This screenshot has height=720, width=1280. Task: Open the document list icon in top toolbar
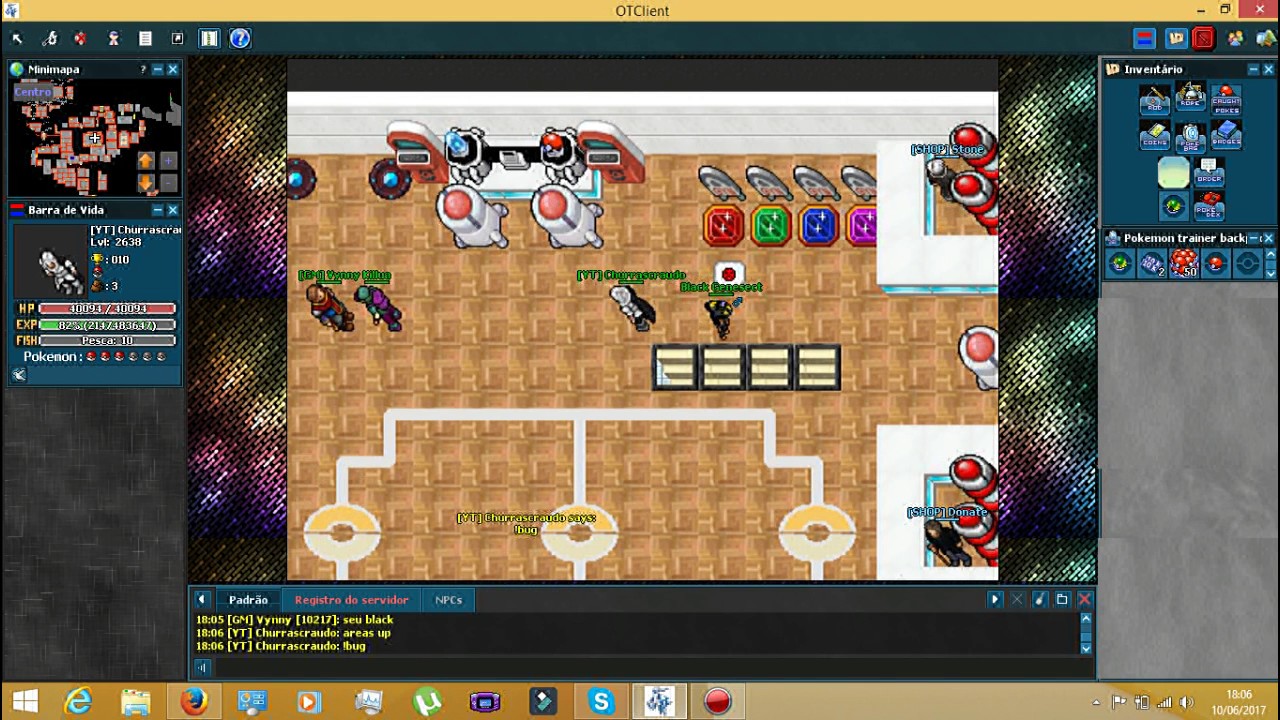coord(146,39)
